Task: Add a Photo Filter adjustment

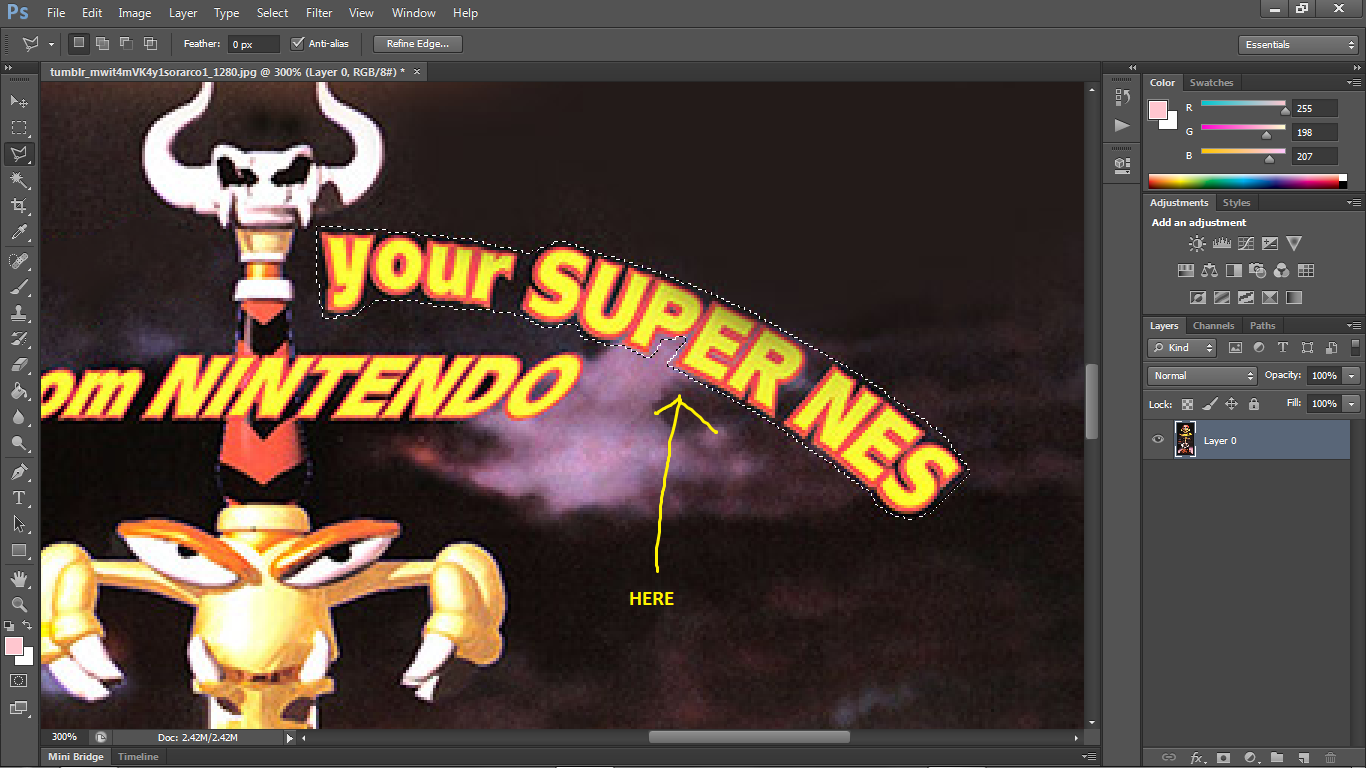Action: pos(1258,270)
